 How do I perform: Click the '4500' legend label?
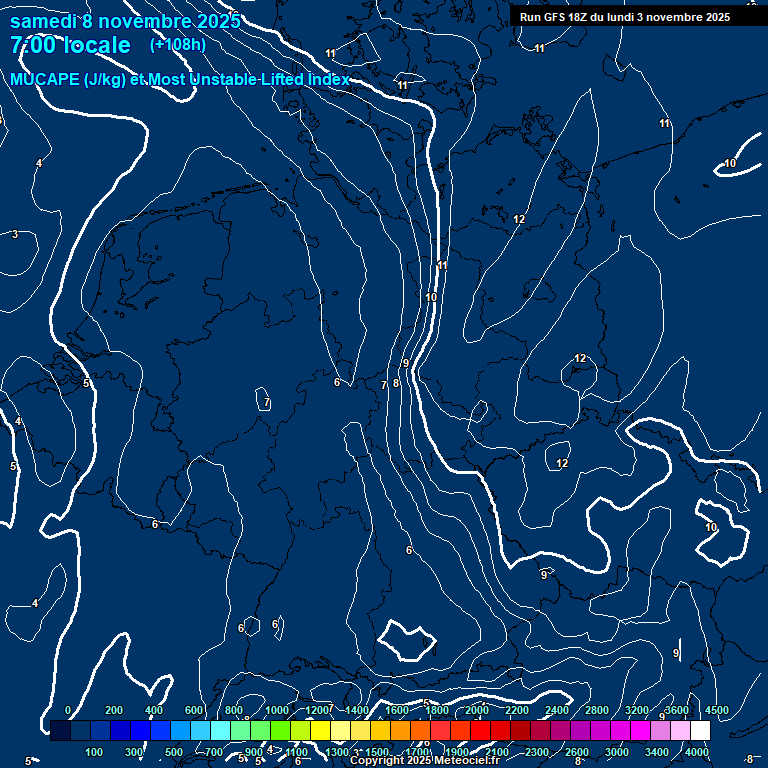[x=717, y=710]
